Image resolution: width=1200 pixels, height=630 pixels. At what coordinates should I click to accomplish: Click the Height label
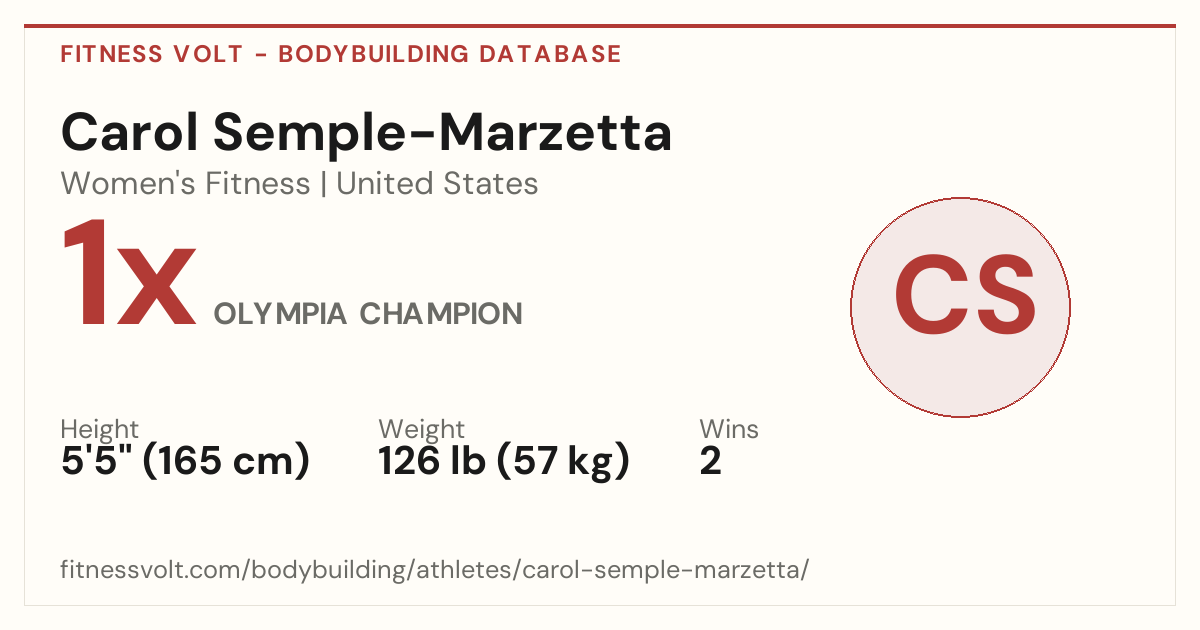coord(100,430)
